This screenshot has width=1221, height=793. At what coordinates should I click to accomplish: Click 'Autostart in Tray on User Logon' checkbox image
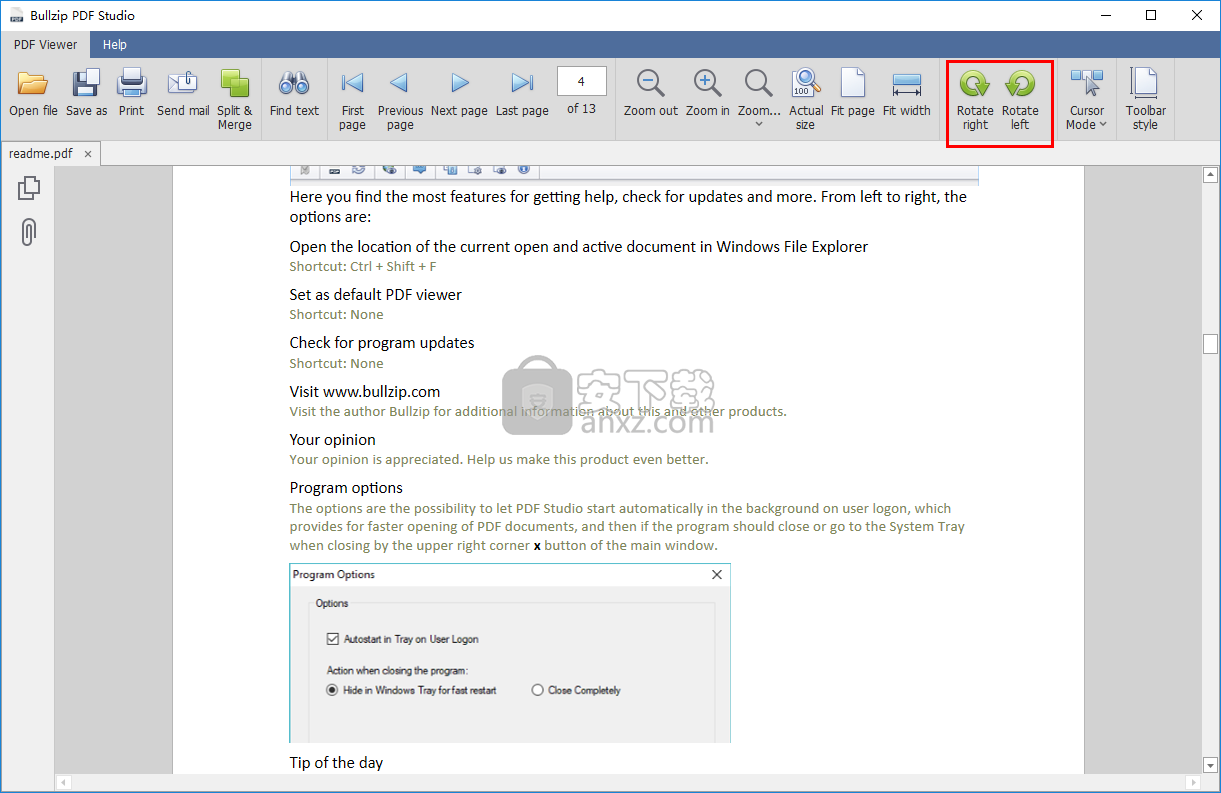click(x=333, y=639)
